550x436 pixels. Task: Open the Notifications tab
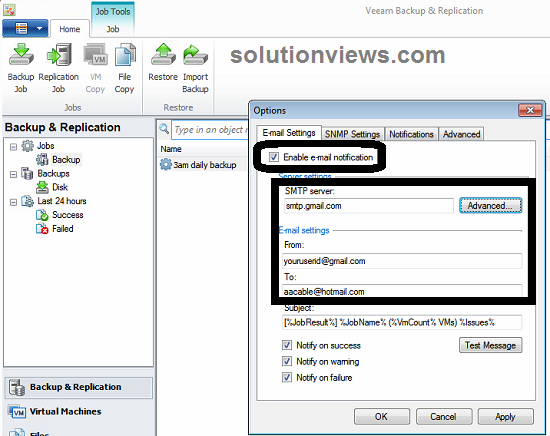(x=411, y=134)
